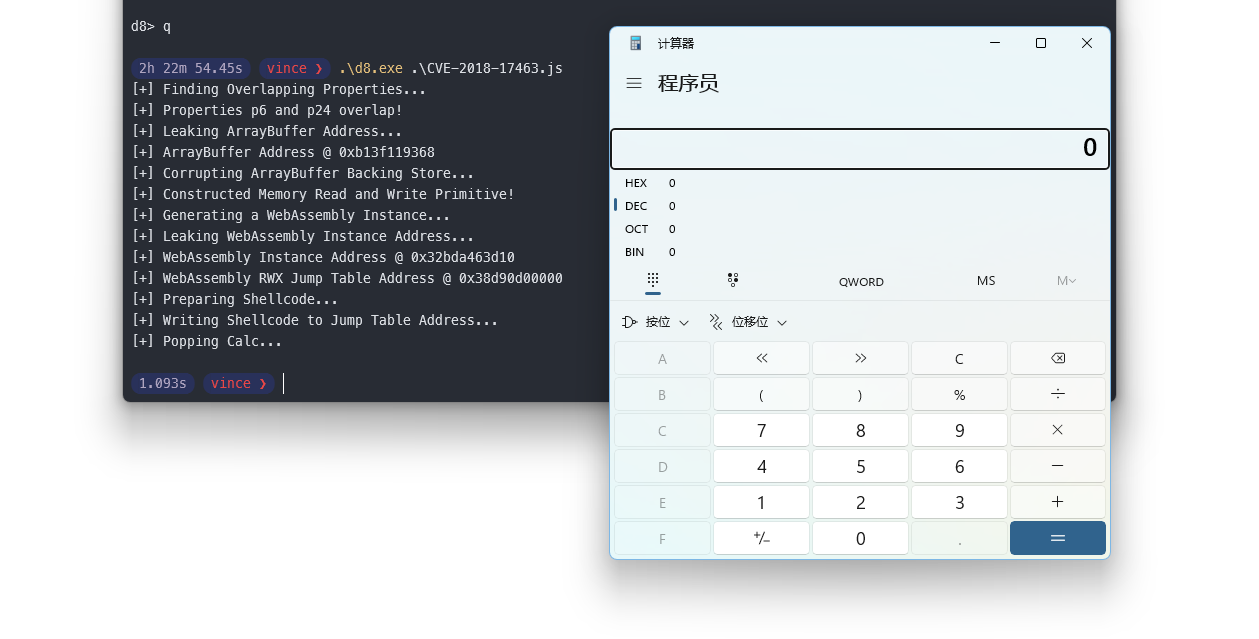Click the calculator app icon in title bar
This screenshot has height=639, width=1259.
[x=635, y=43]
